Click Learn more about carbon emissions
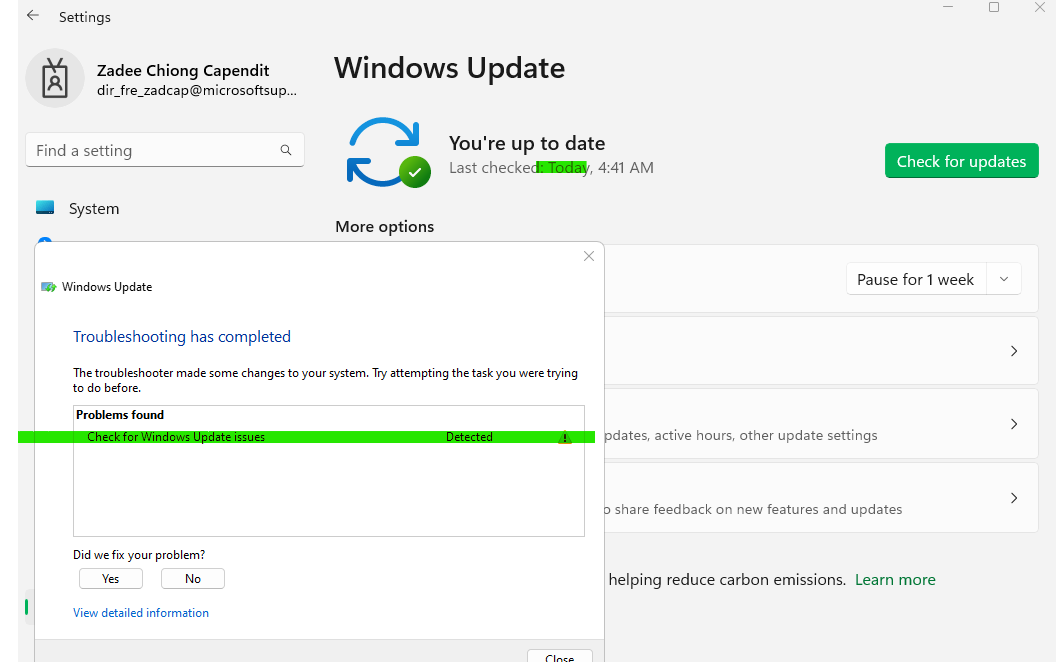1056x662 pixels. [895, 580]
